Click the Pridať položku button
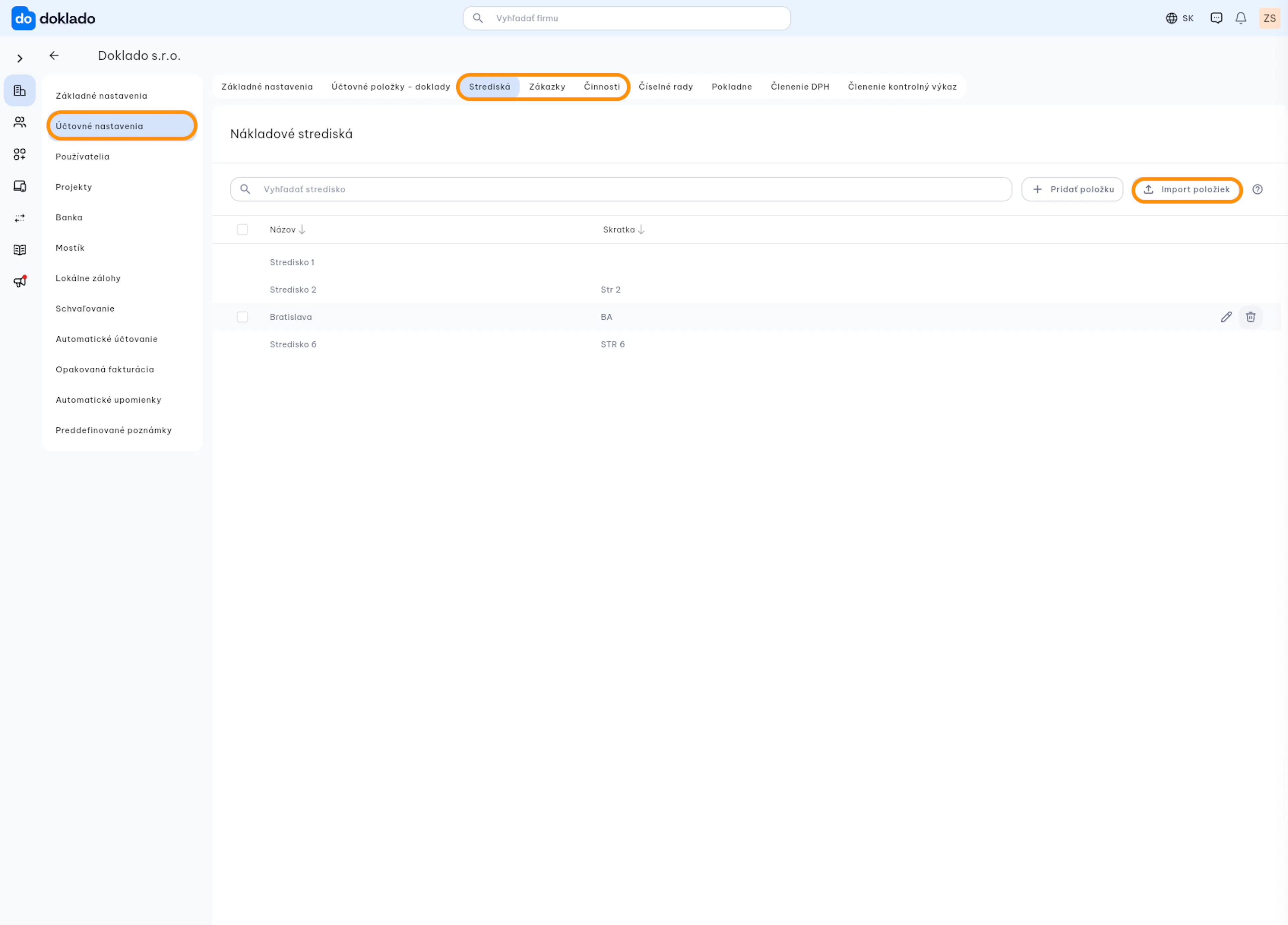The height and width of the screenshot is (925, 1288). (1072, 189)
